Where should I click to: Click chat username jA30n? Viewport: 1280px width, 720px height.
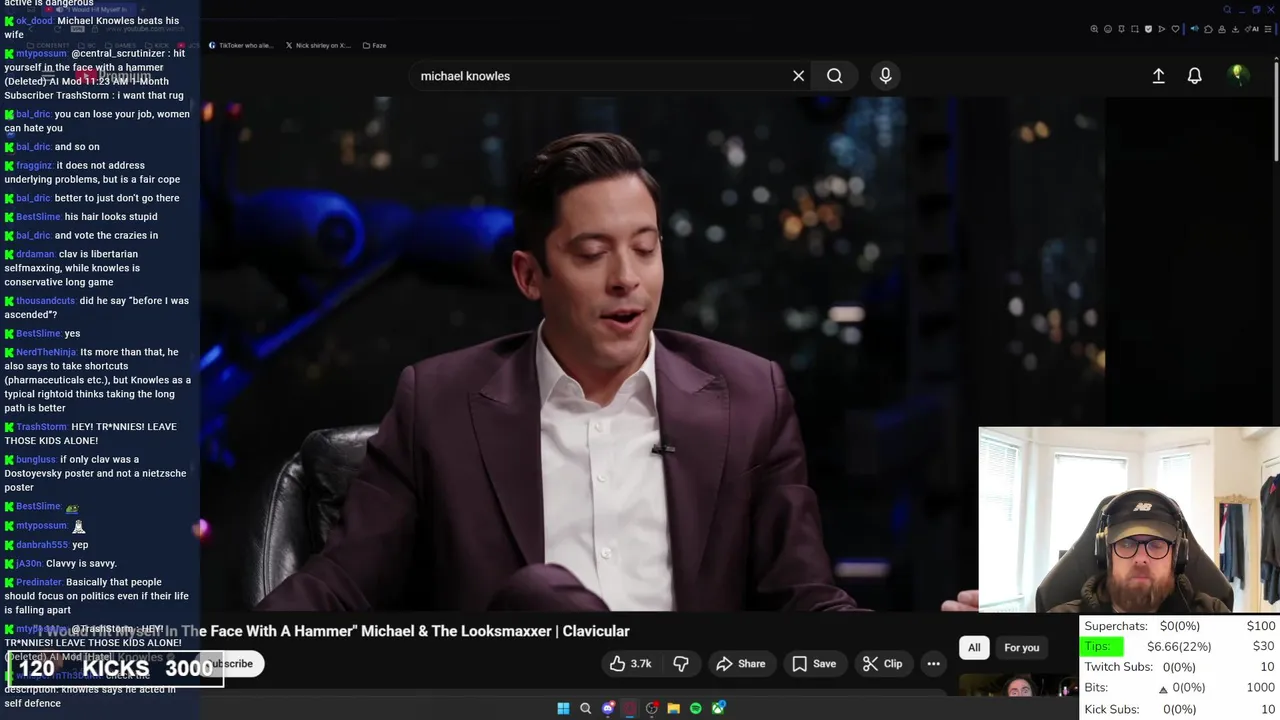tap(28, 564)
